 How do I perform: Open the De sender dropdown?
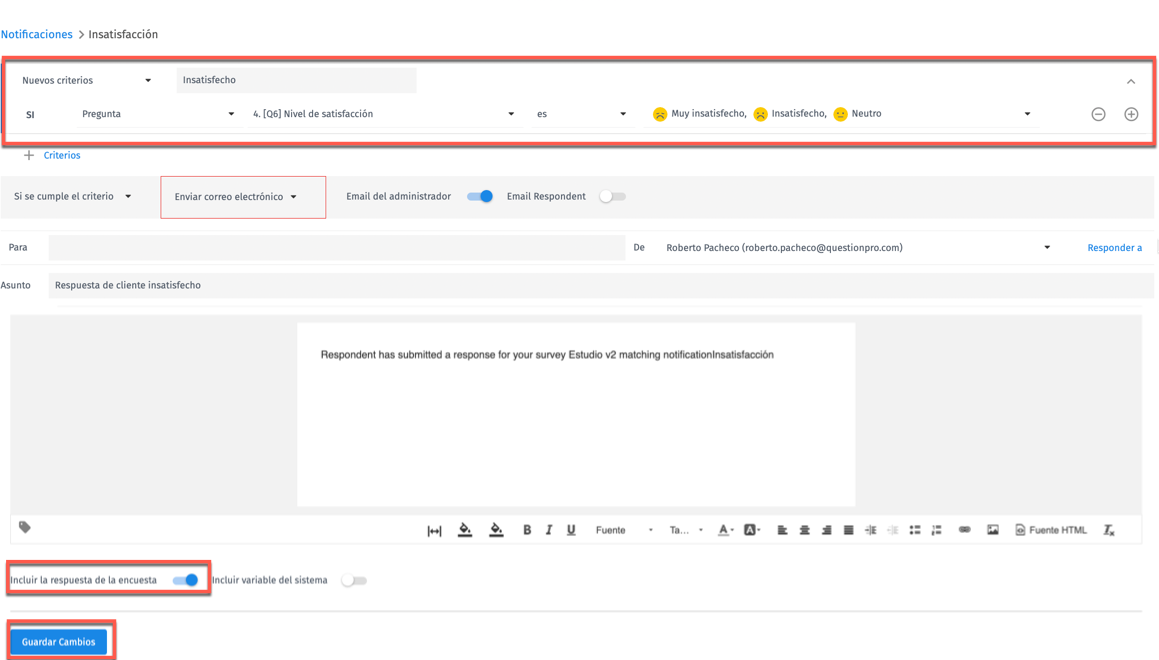(x=858, y=248)
